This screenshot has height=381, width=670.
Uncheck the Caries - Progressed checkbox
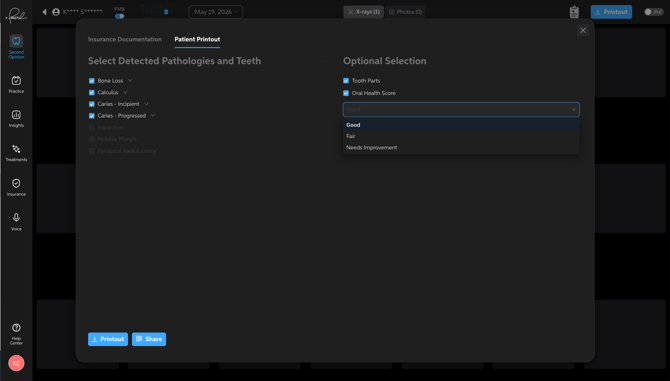pos(91,116)
